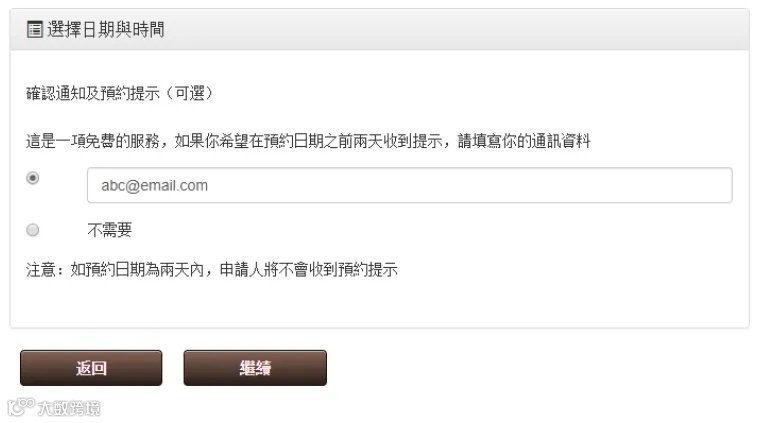Click the 確認通知及預約提示（可選）heading
Image resolution: width=760 pixels, height=423 pixels.
point(119,93)
